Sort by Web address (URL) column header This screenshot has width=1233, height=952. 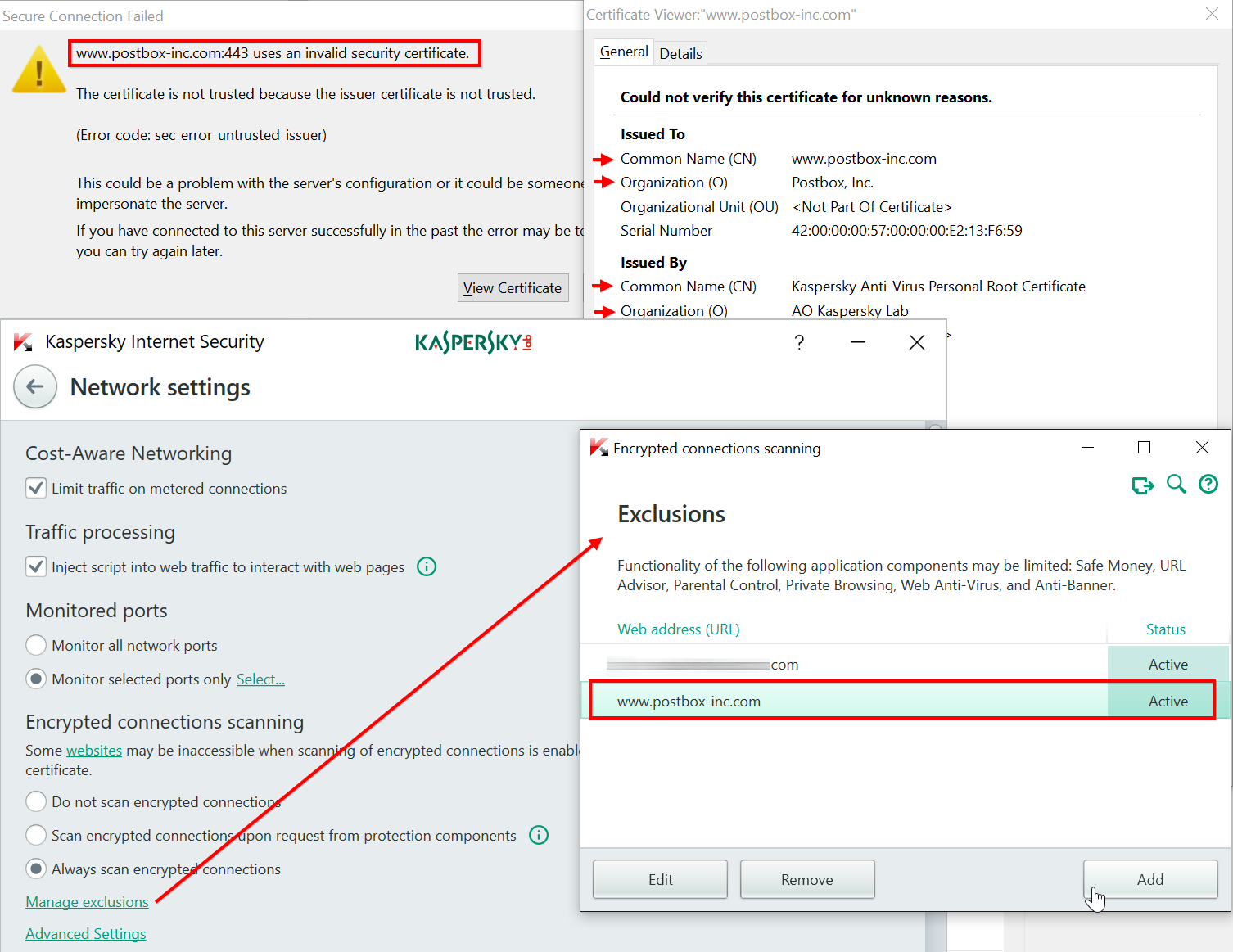coord(679,629)
